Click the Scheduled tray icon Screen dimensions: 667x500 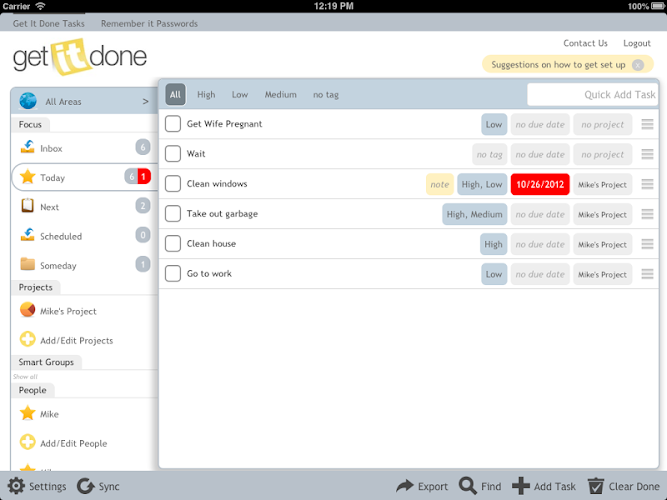[x=28, y=235]
